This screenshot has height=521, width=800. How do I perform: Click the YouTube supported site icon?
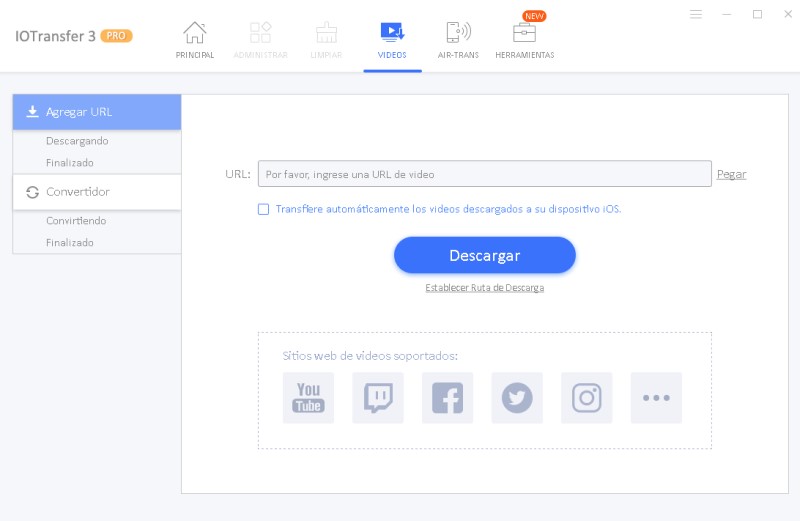308,398
